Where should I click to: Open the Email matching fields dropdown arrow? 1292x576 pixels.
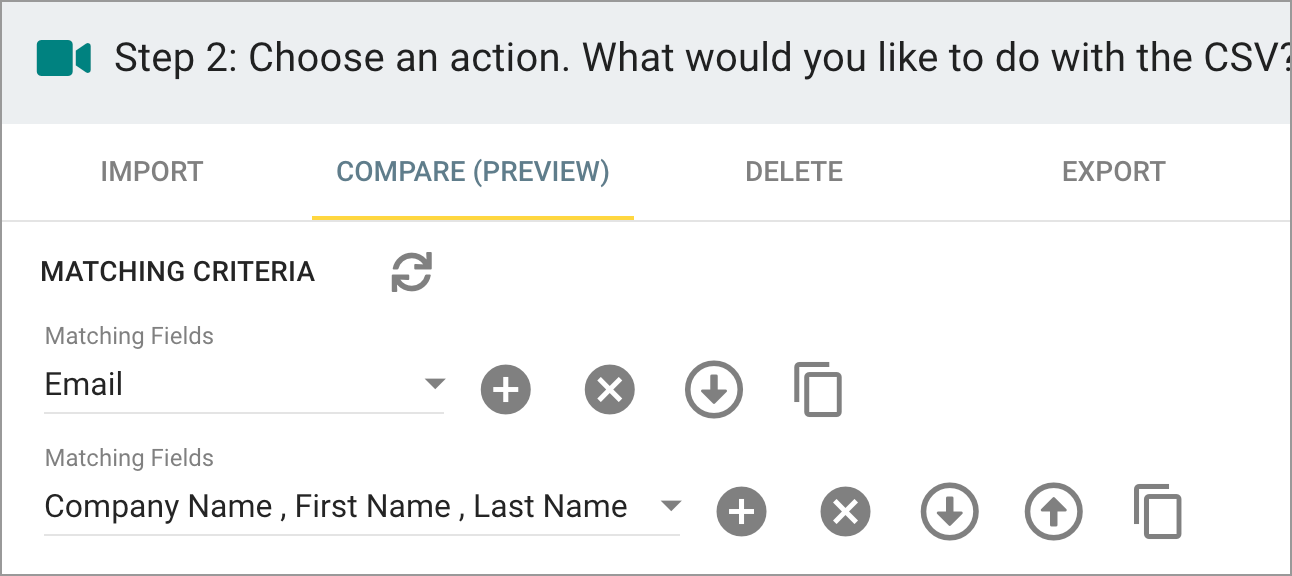[434, 384]
